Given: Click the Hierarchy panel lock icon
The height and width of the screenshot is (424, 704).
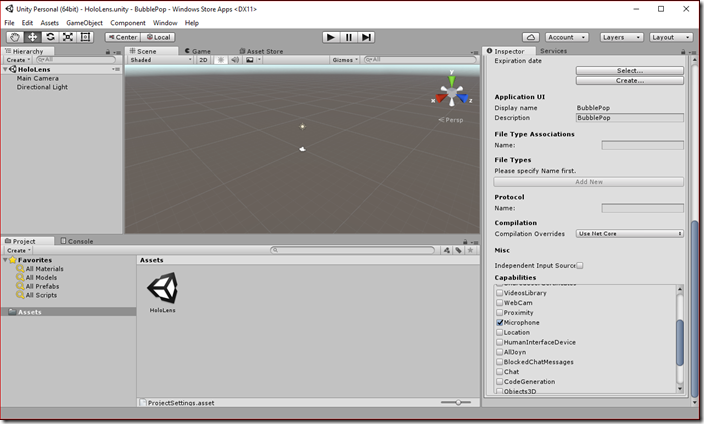Looking at the screenshot, I should tap(108, 52).
